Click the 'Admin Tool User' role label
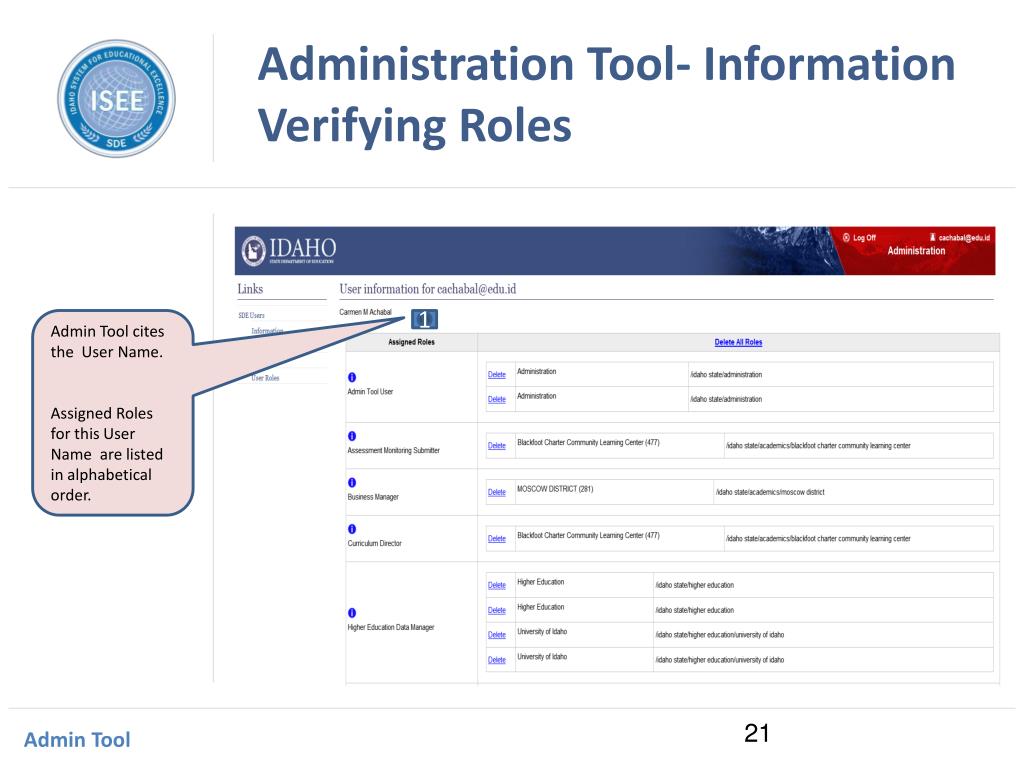Image resolution: width=1024 pixels, height=768 pixels. pos(370,392)
